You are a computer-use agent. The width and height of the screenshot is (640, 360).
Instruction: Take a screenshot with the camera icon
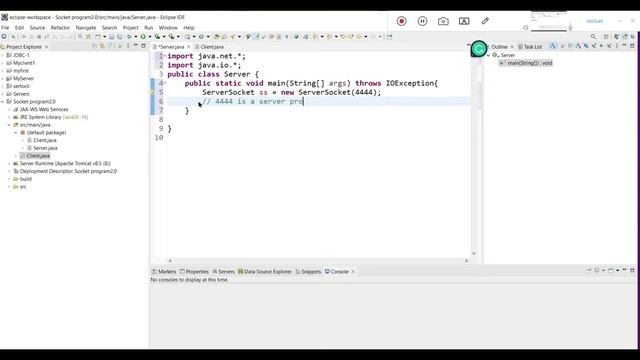click(443, 21)
